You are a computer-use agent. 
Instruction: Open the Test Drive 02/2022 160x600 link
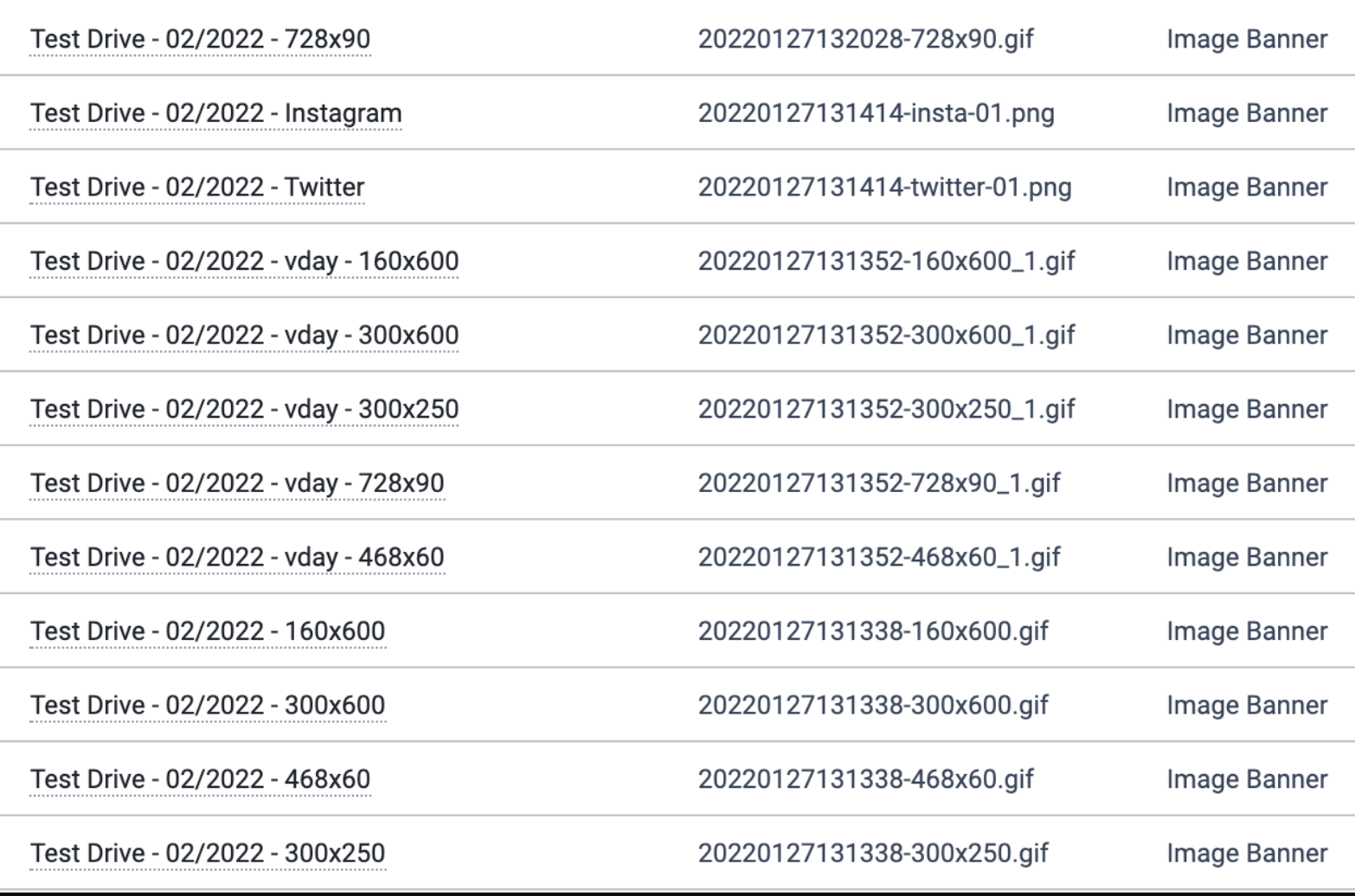click(x=208, y=631)
